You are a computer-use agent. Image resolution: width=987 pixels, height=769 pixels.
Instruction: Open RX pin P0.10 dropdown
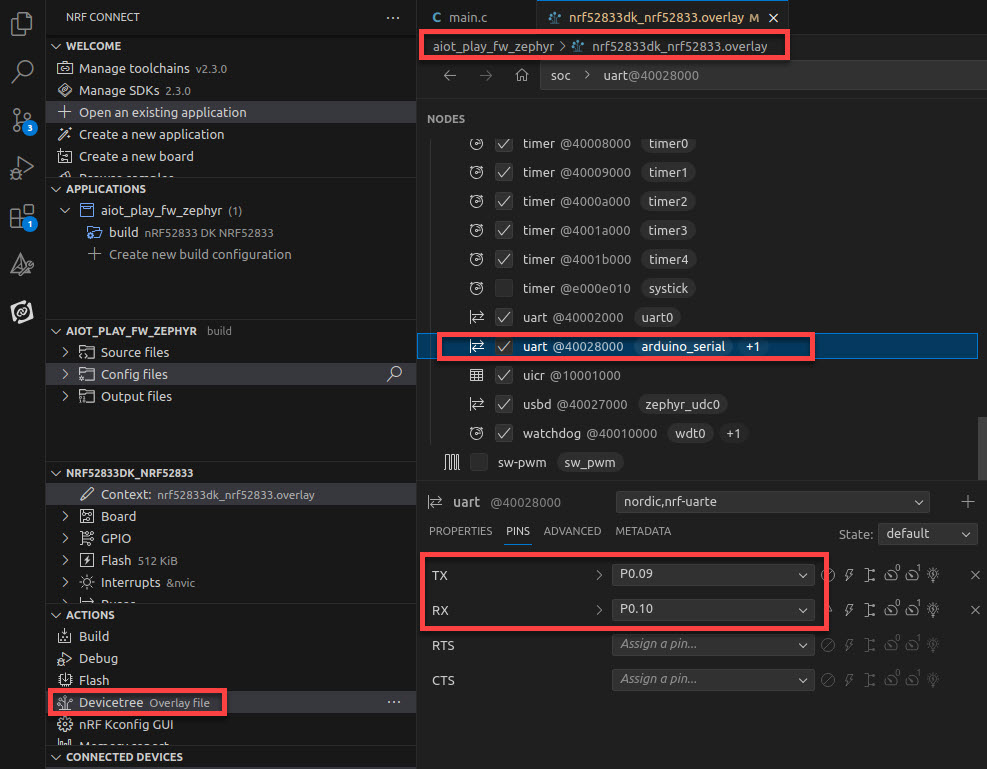tap(713, 609)
